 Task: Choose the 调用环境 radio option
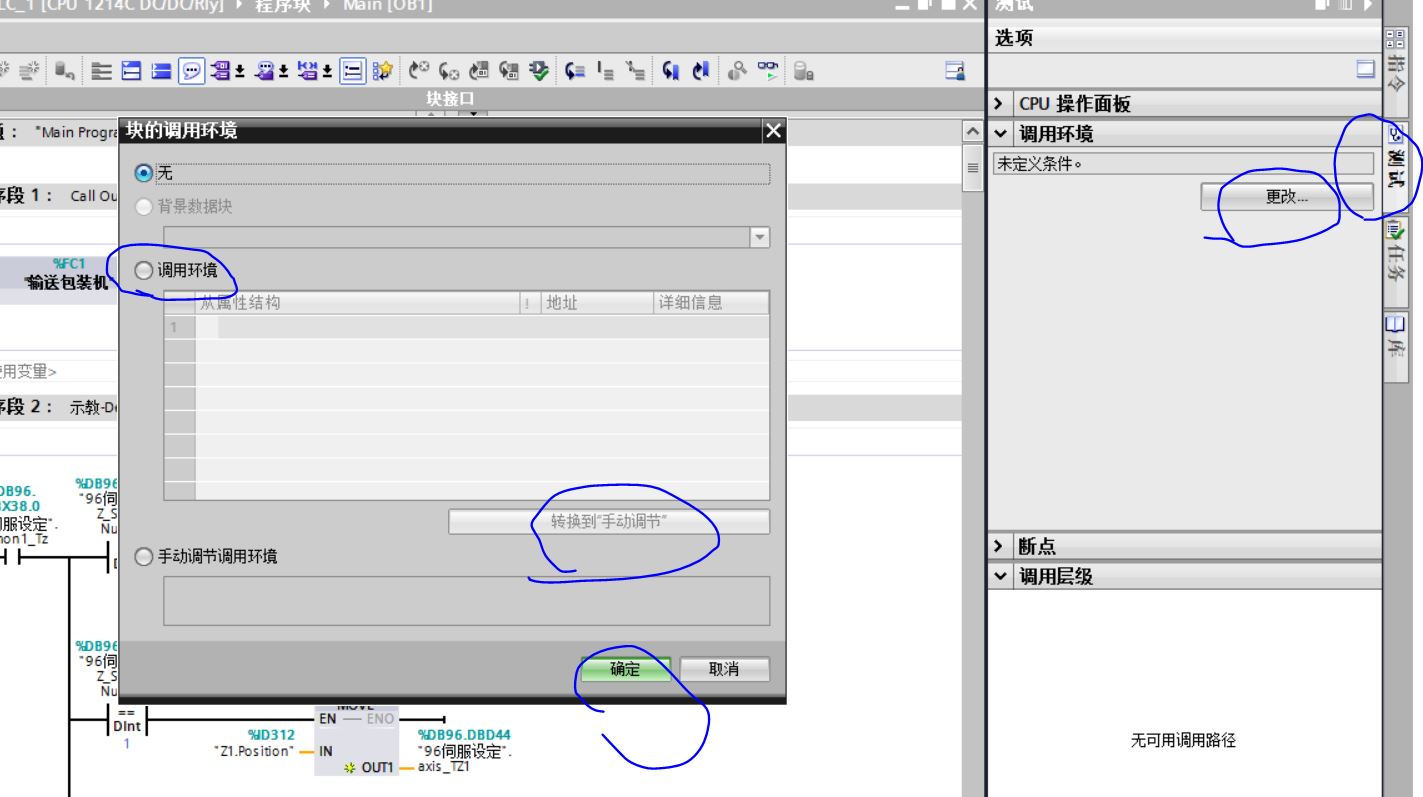tap(144, 270)
